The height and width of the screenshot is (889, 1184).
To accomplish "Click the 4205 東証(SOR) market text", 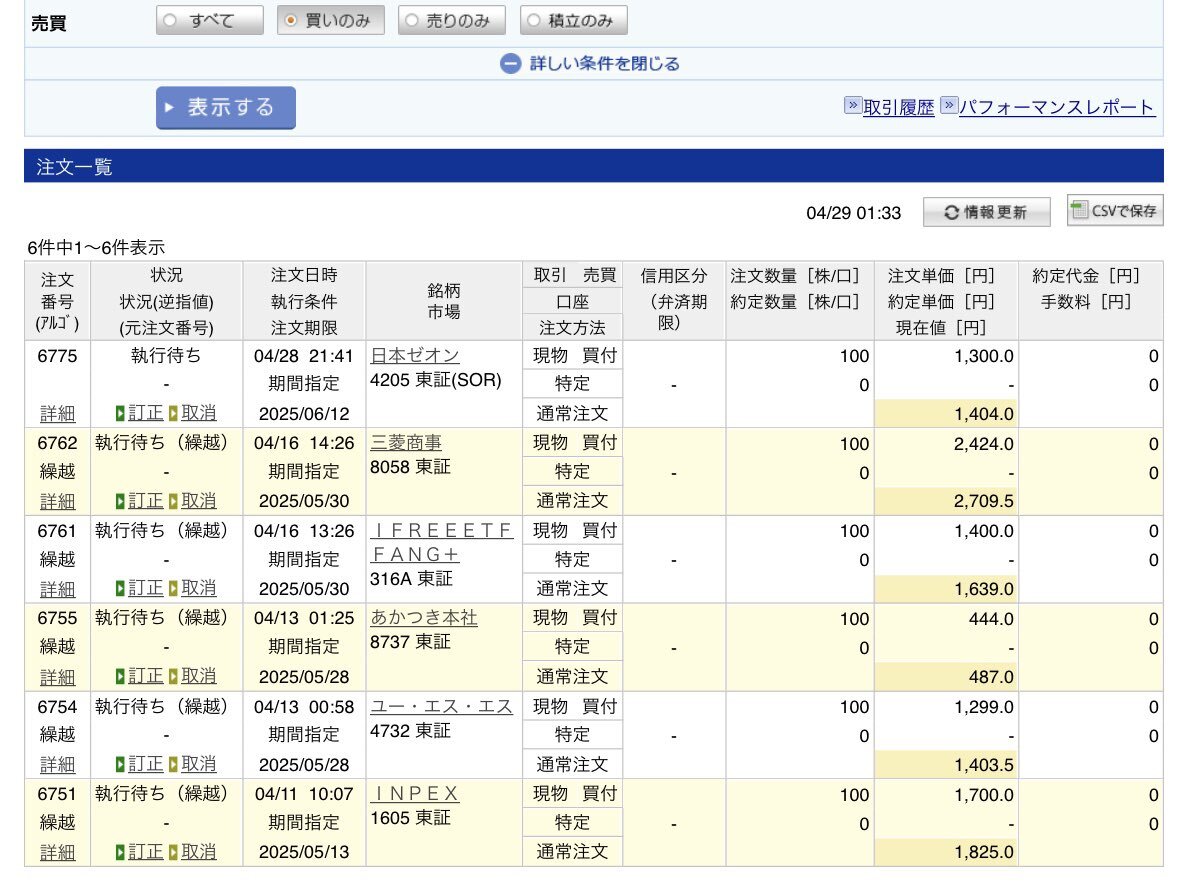I will coord(436,380).
